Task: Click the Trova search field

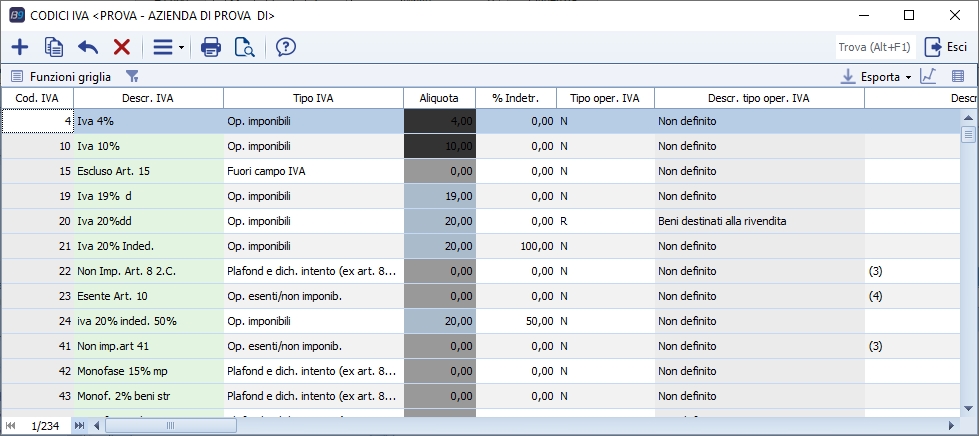Action: coord(873,47)
